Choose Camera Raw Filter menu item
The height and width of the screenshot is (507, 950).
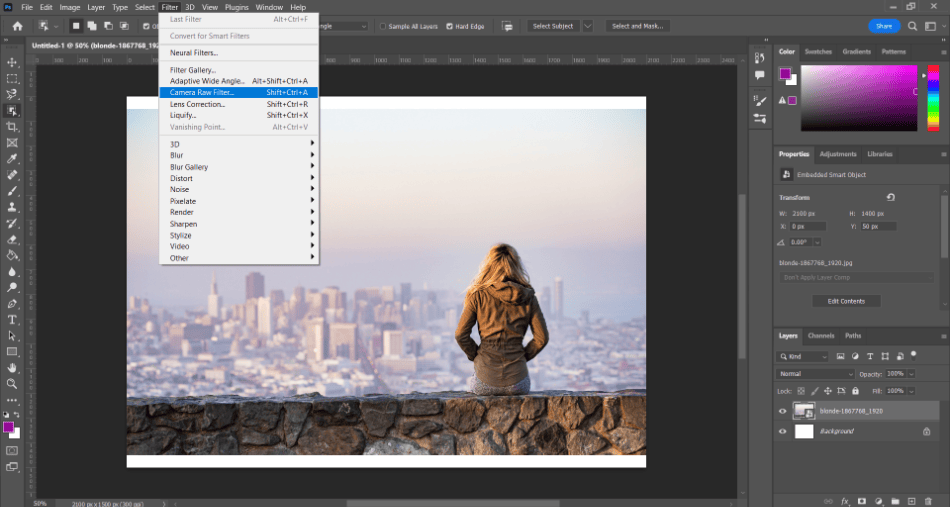[x=239, y=93]
